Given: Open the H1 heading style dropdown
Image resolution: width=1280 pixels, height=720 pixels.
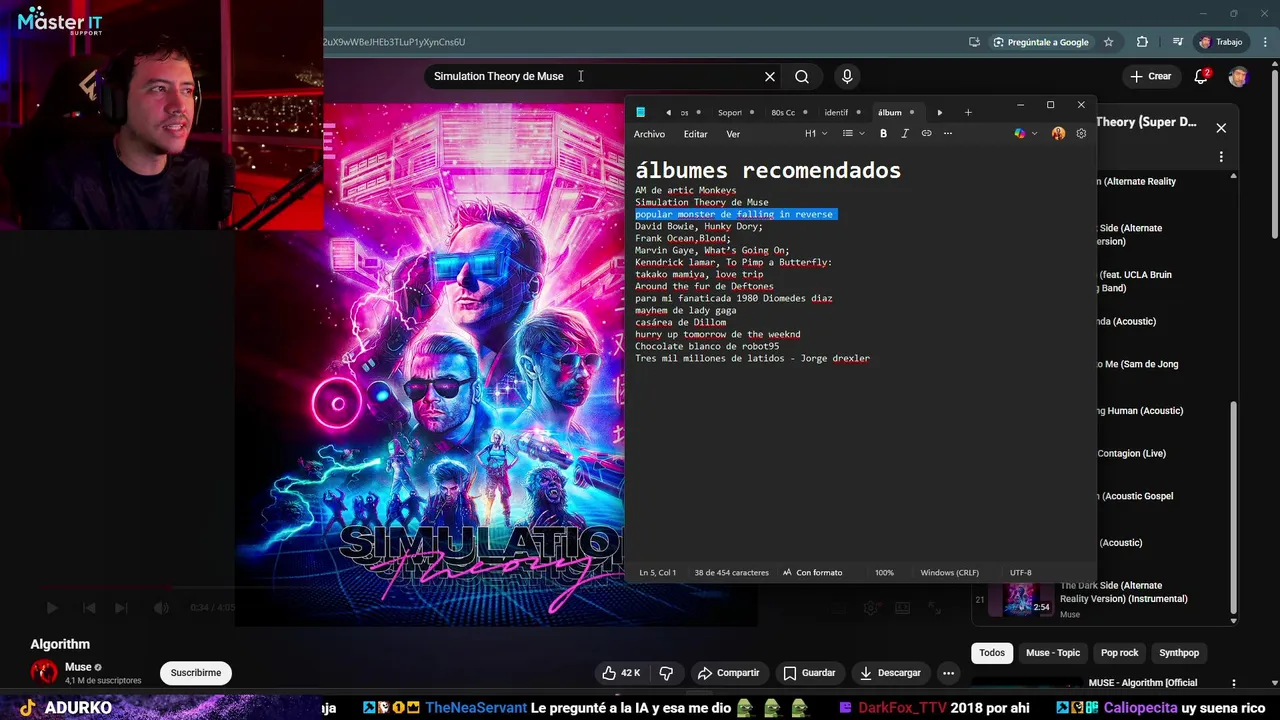Looking at the screenshot, I should point(815,134).
